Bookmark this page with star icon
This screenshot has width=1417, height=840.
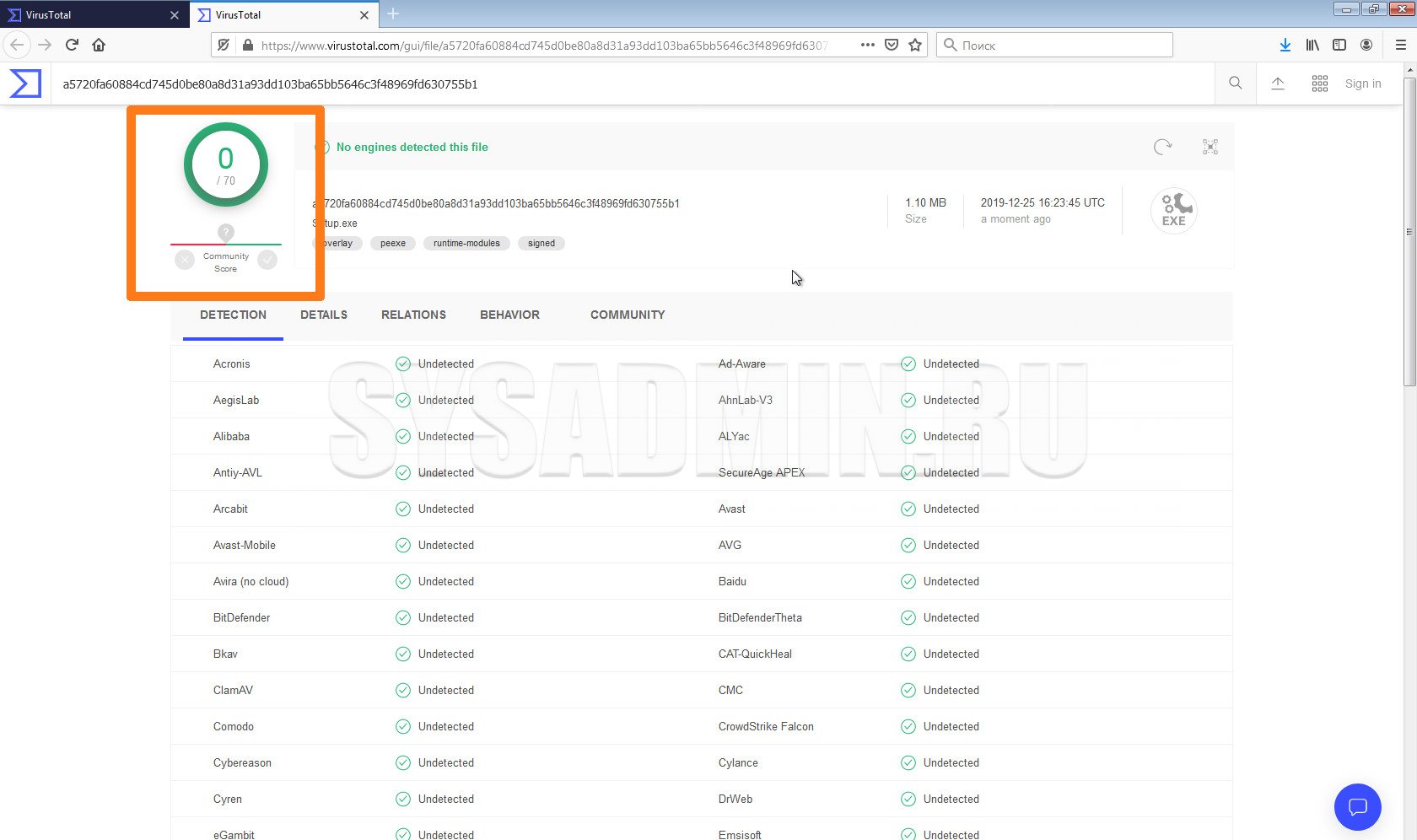click(915, 46)
